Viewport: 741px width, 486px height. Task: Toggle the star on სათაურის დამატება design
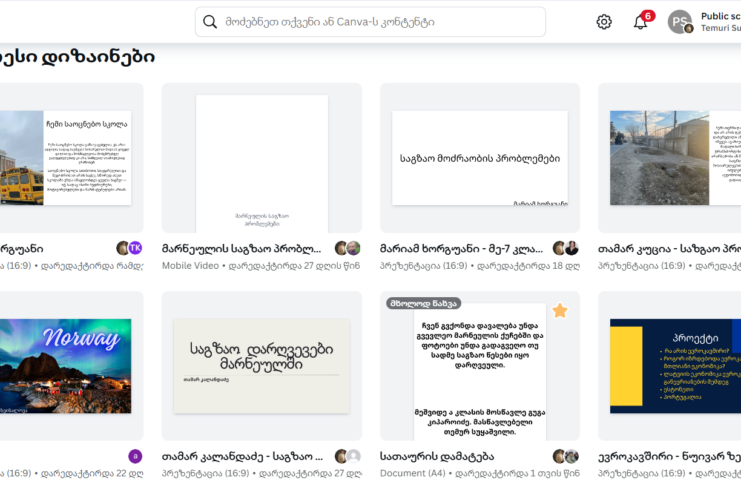pos(560,311)
